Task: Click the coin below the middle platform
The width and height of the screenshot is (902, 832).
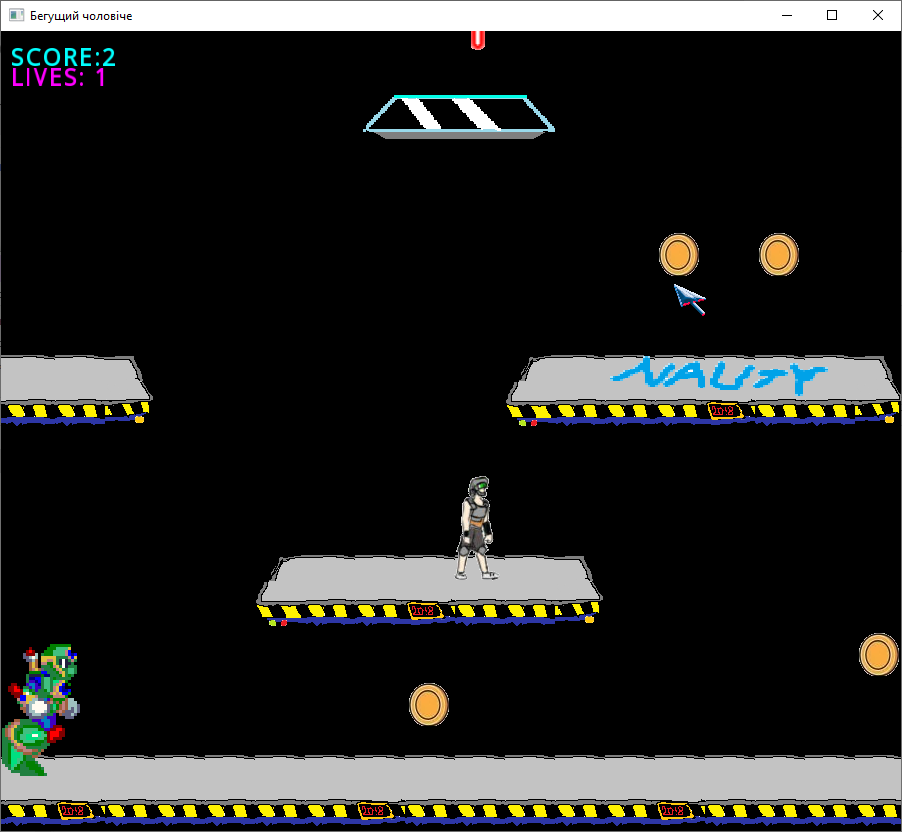Action: pyautogui.click(x=428, y=705)
